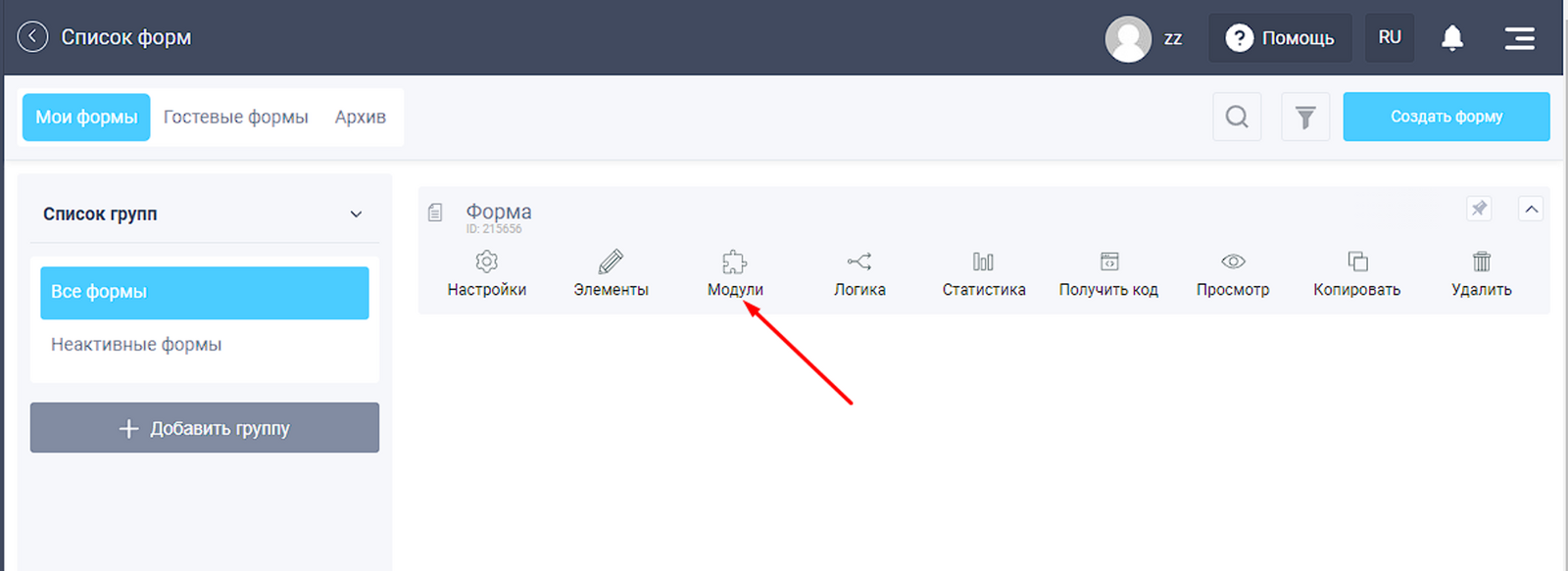Screen dimensions: 1568x571
Task: Collapse the group list dropdown
Action: click(356, 214)
